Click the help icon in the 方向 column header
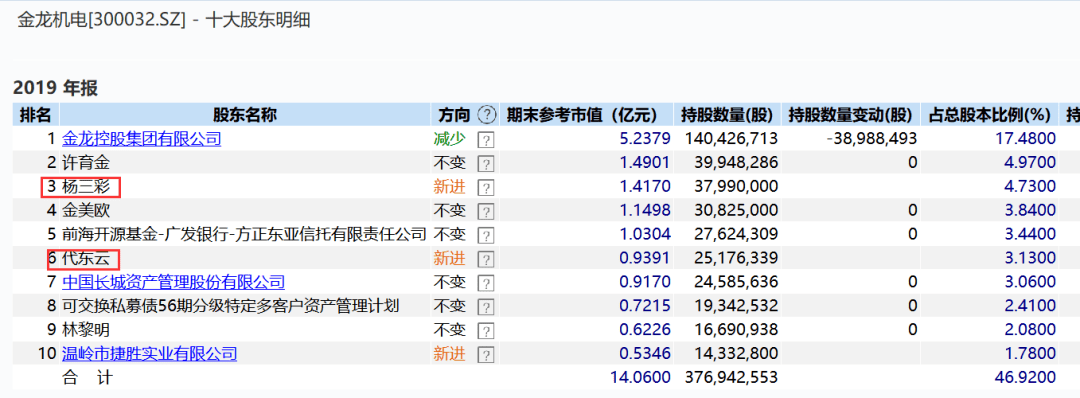The image size is (1080, 398). pyautogui.click(x=487, y=114)
